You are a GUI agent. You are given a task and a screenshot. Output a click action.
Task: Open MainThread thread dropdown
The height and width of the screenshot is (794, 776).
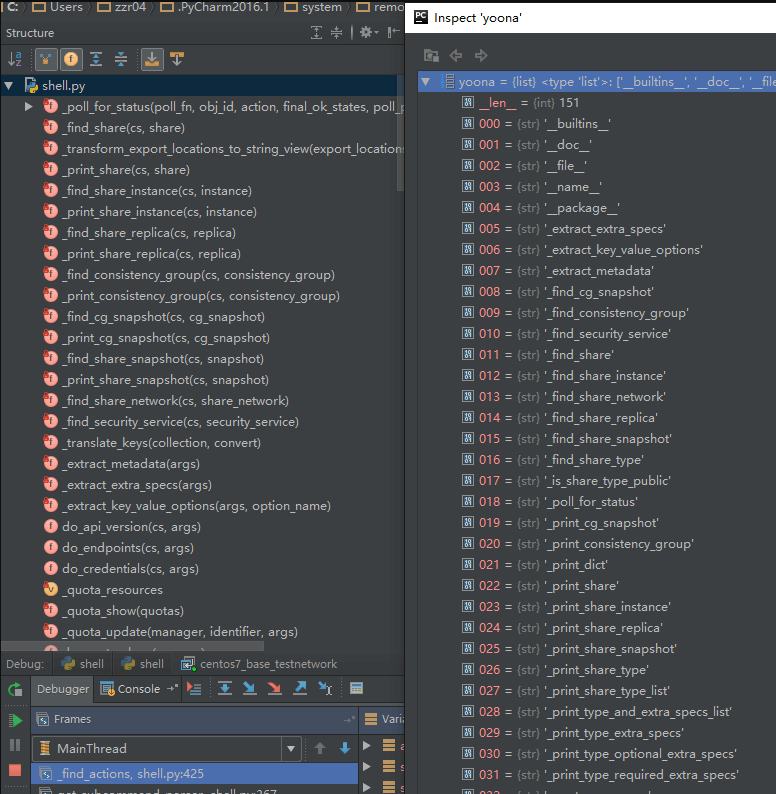[x=291, y=748]
